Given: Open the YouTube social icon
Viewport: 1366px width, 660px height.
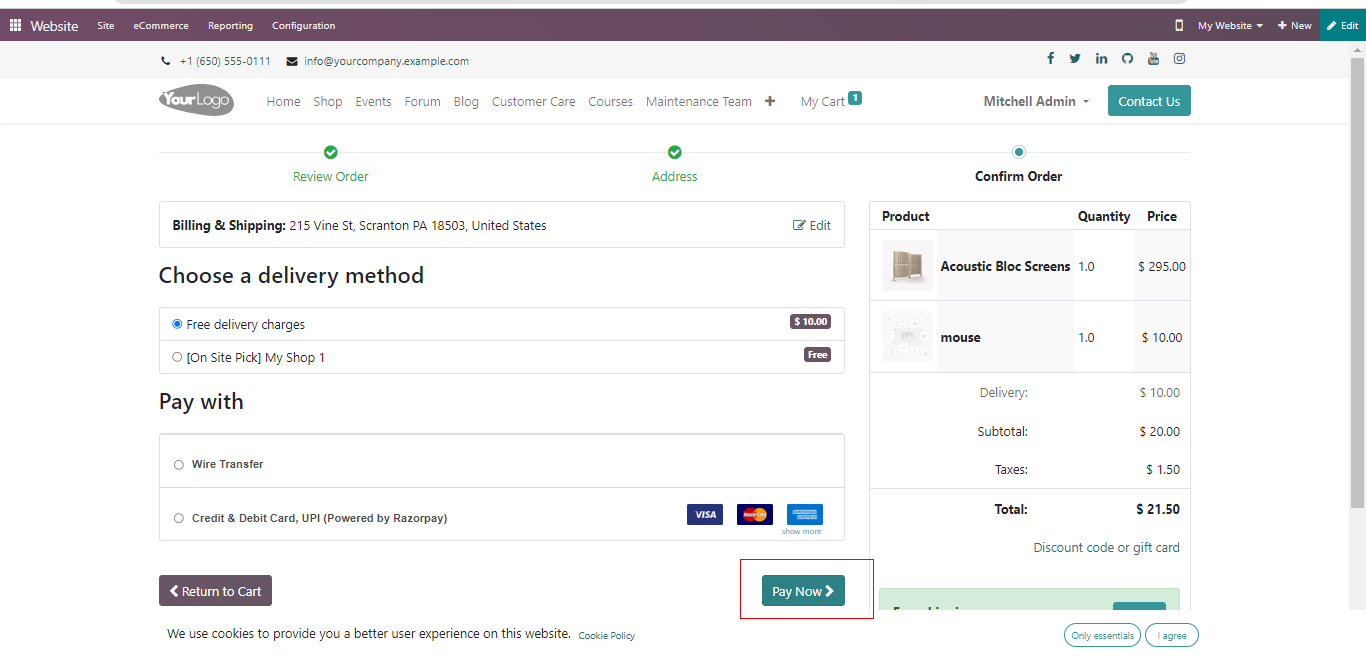Looking at the screenshot, I should point(1153,59).
